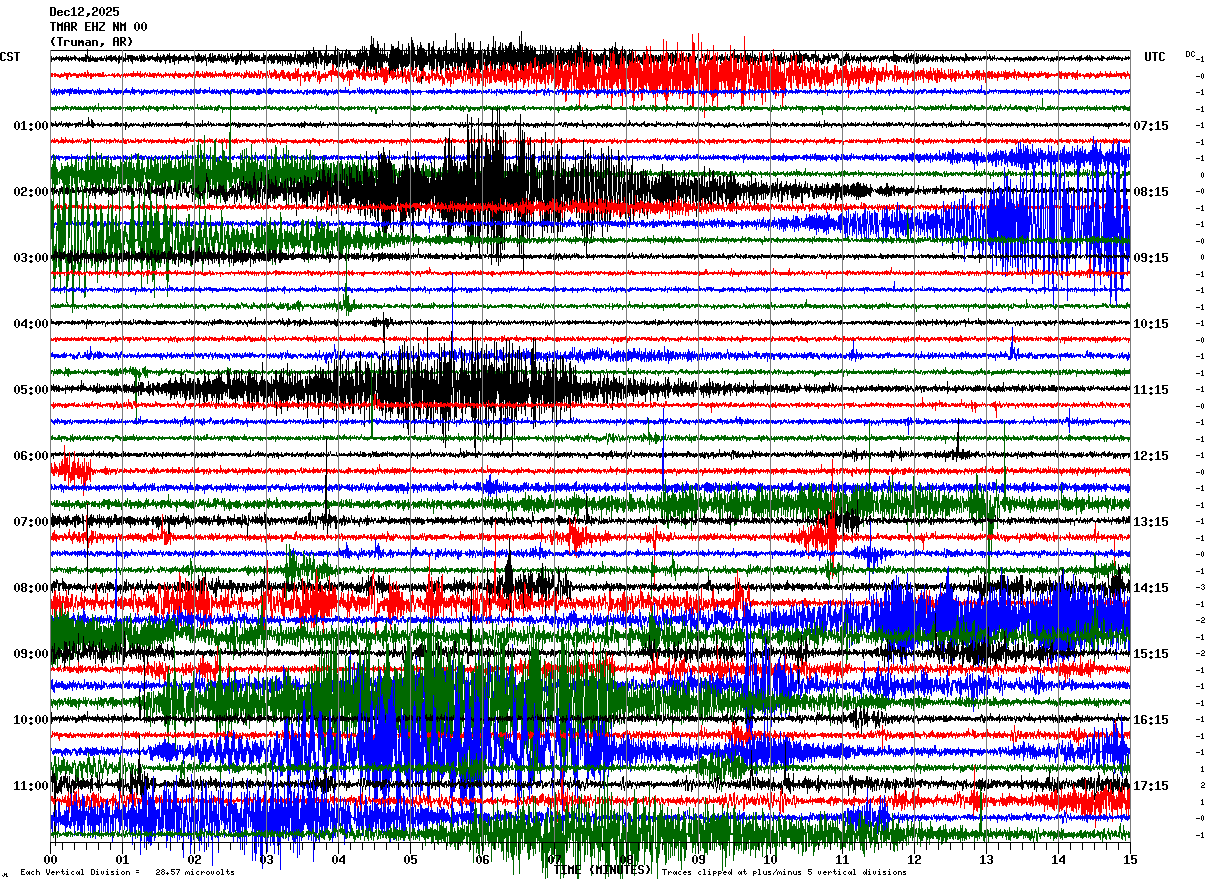Click minute tick 15 on bottom axis
Viewport: 1210px width, 886px height.
[1130, 859]
